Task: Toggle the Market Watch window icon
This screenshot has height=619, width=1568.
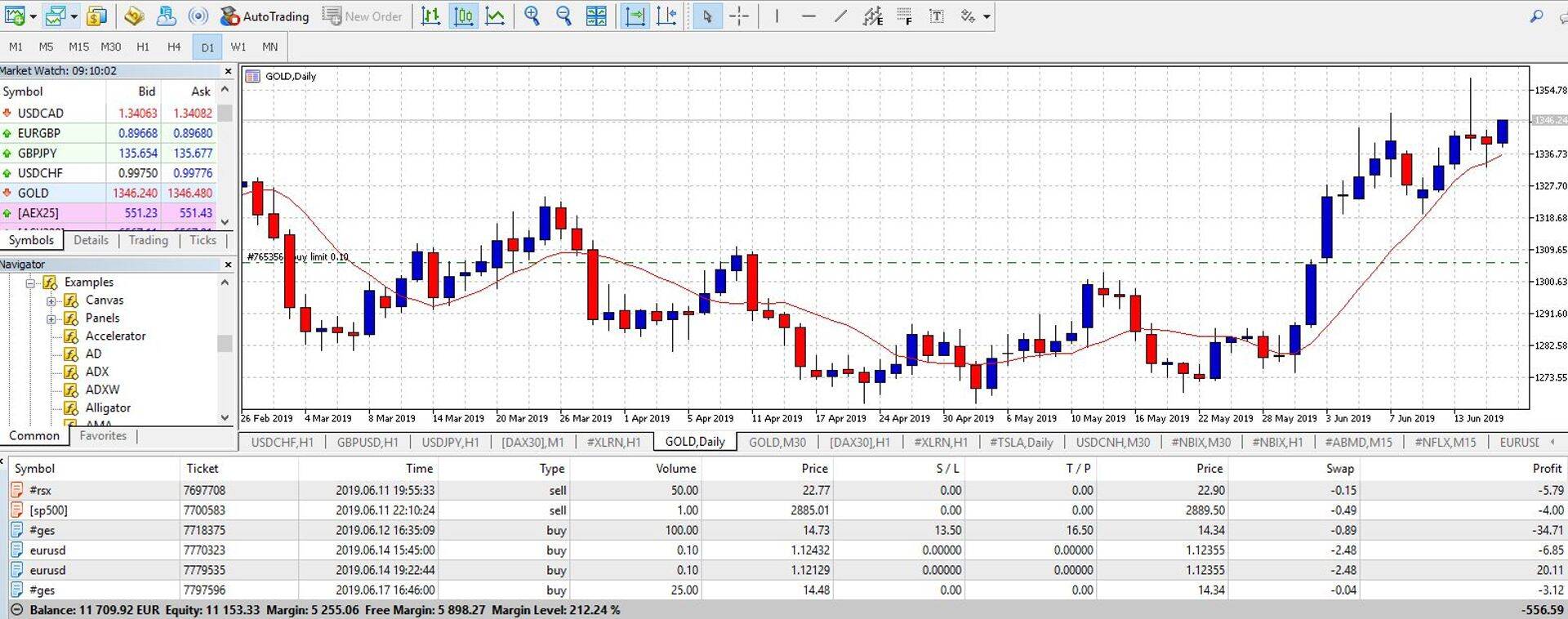Action: [97, 16]
